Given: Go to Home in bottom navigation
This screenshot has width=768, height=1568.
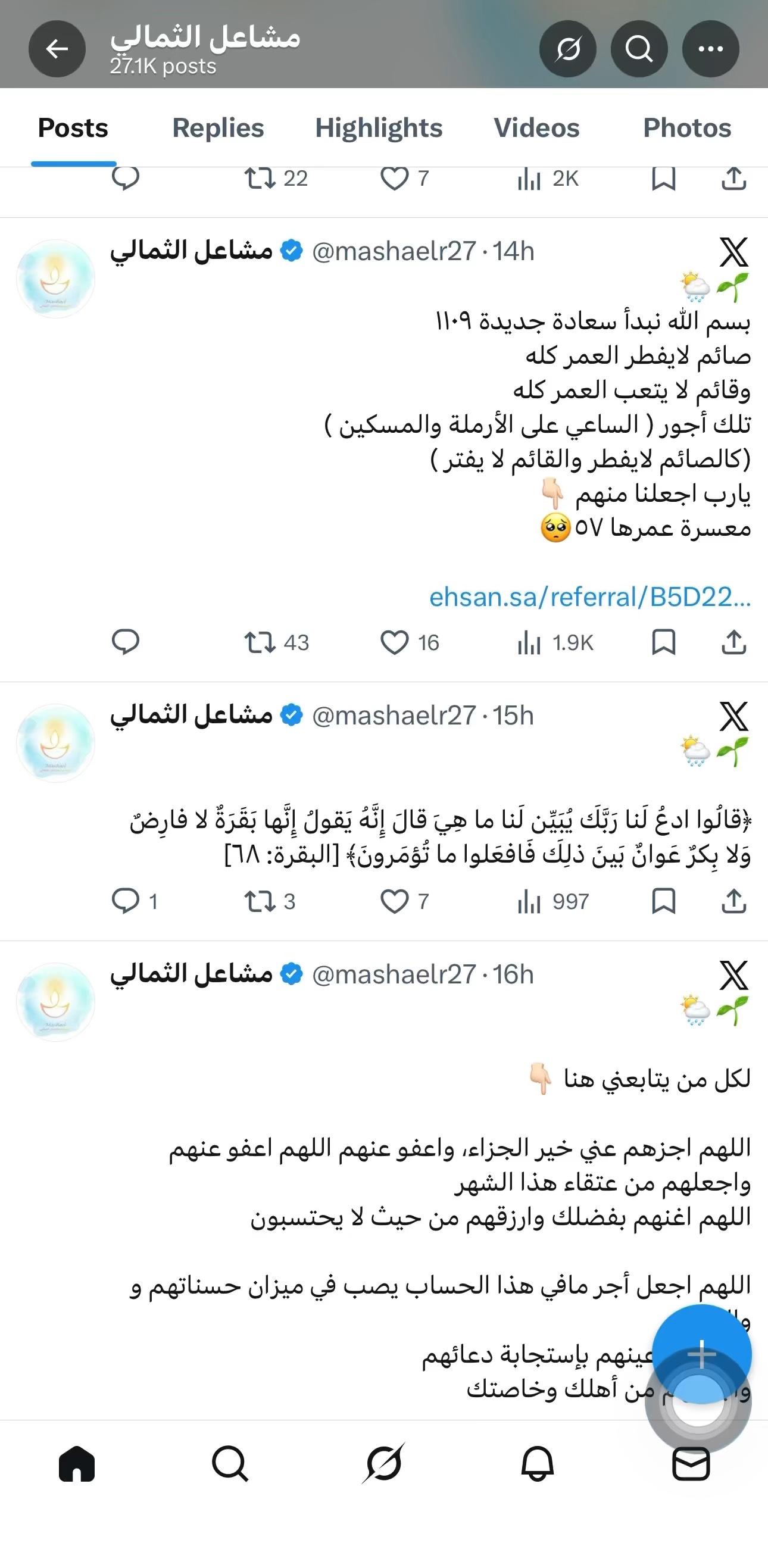Looking at the screenshot, I should [77, 1464].
